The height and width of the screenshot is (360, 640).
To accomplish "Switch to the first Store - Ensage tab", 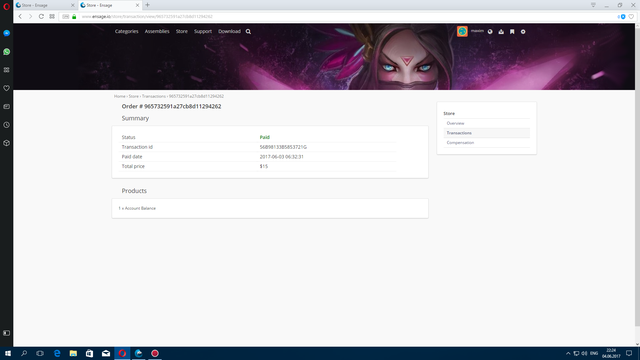I will [45, 5].
